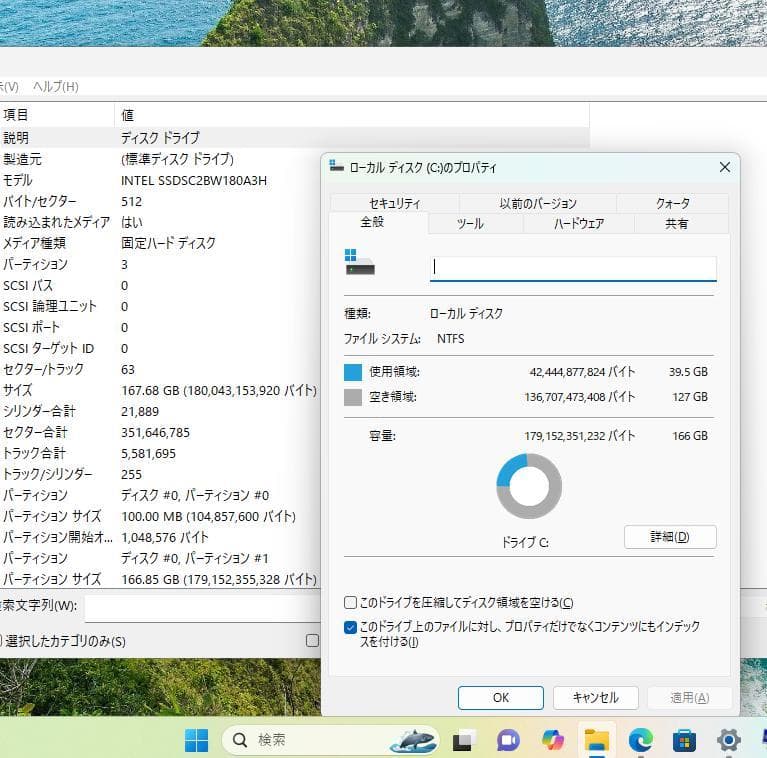The height and width of the screenshot is (758, 767).
Task: Launch the purple video chat app on taskbar
Action: tap(509, 740)
